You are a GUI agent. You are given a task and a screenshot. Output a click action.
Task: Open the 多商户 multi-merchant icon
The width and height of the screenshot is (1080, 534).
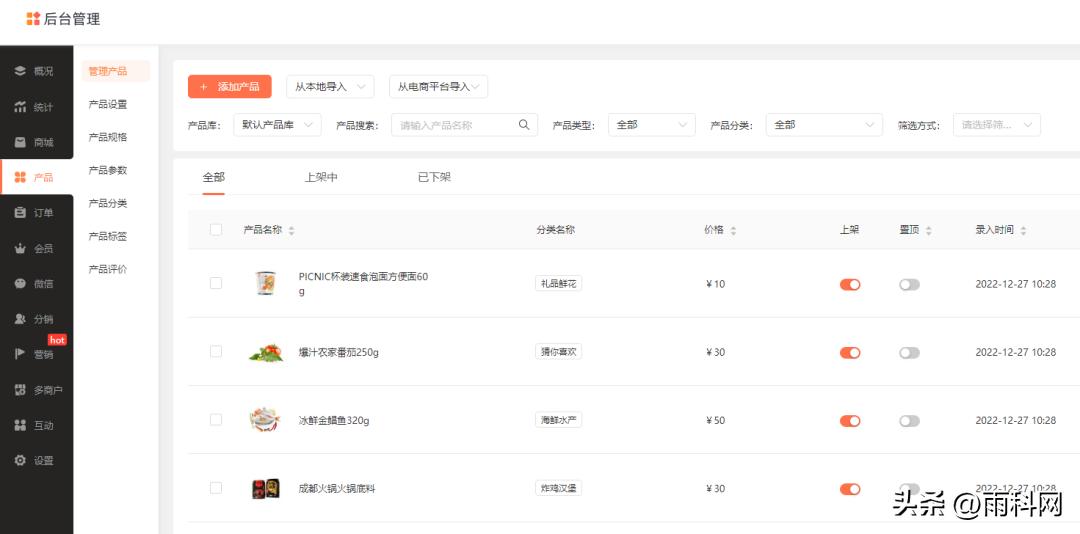tap(20, 390)
